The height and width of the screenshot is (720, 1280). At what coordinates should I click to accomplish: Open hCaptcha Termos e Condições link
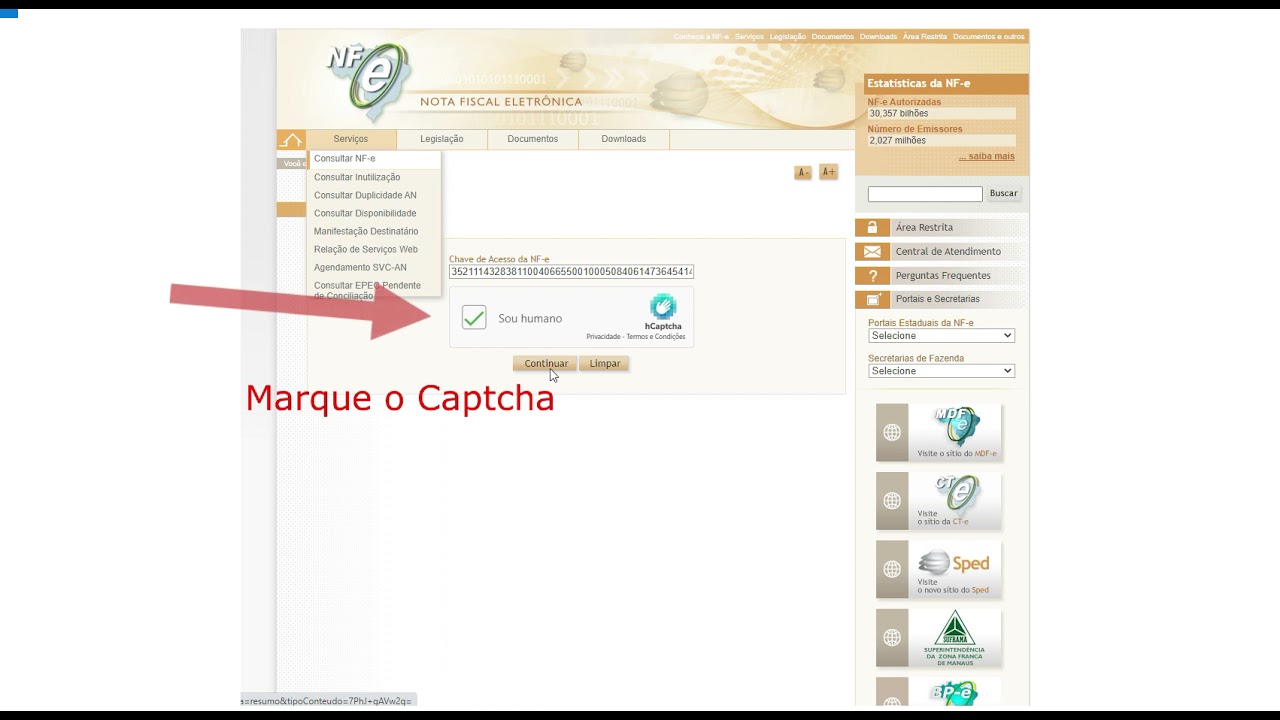(656, 337)
